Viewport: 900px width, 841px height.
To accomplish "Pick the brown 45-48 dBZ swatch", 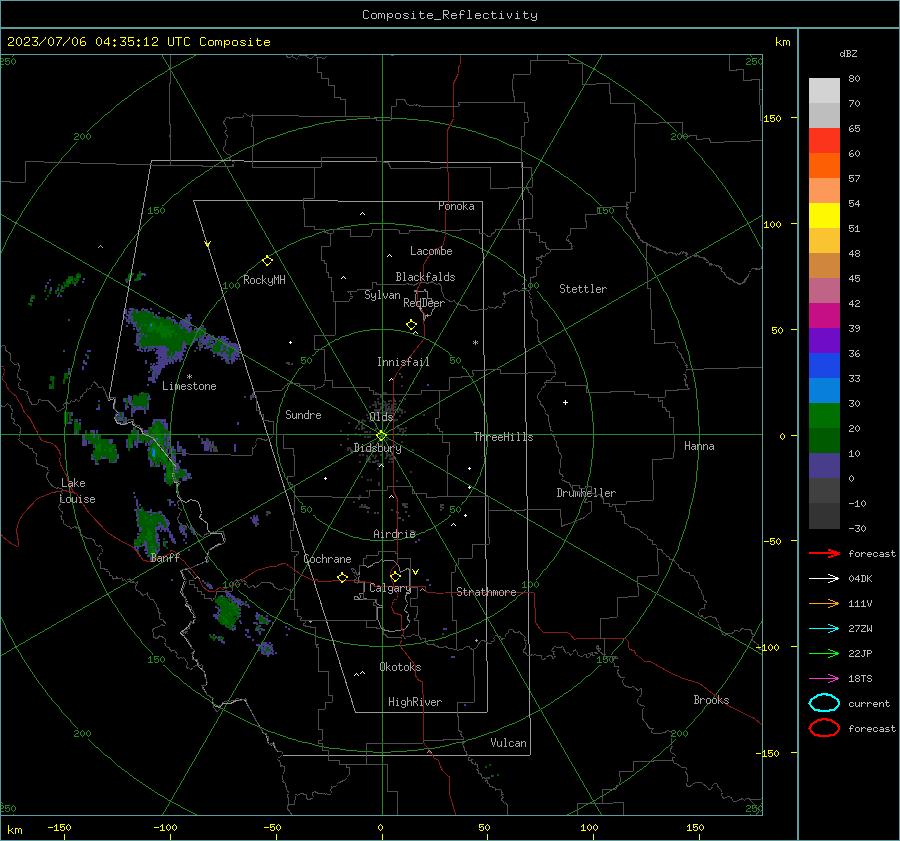I will tap(824, 266).
